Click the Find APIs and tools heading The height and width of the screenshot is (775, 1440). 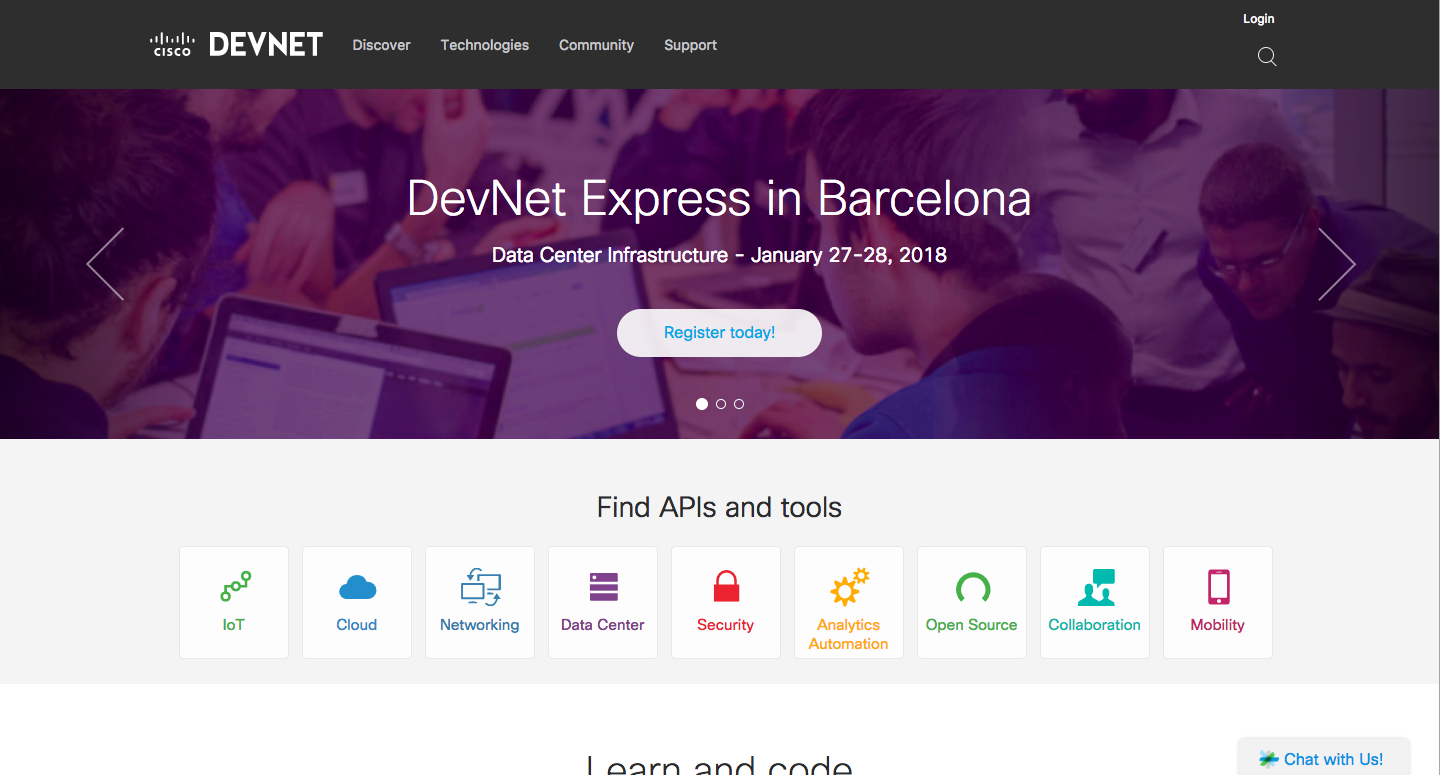click(719, 507)
